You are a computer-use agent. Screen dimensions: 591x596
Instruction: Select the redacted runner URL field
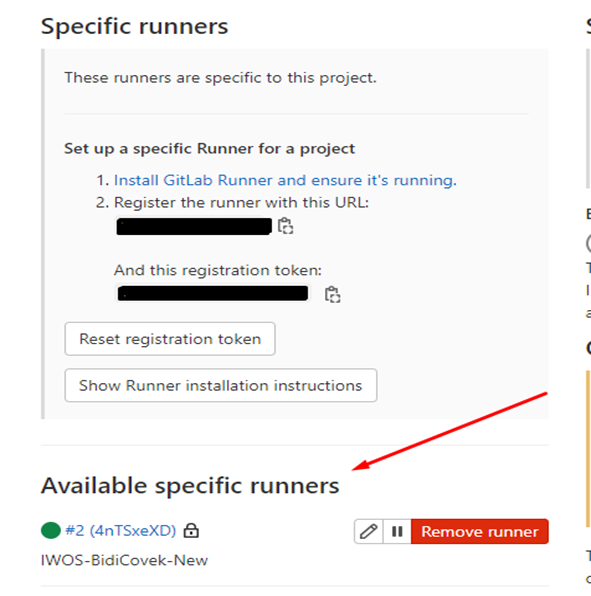(194, 227)
